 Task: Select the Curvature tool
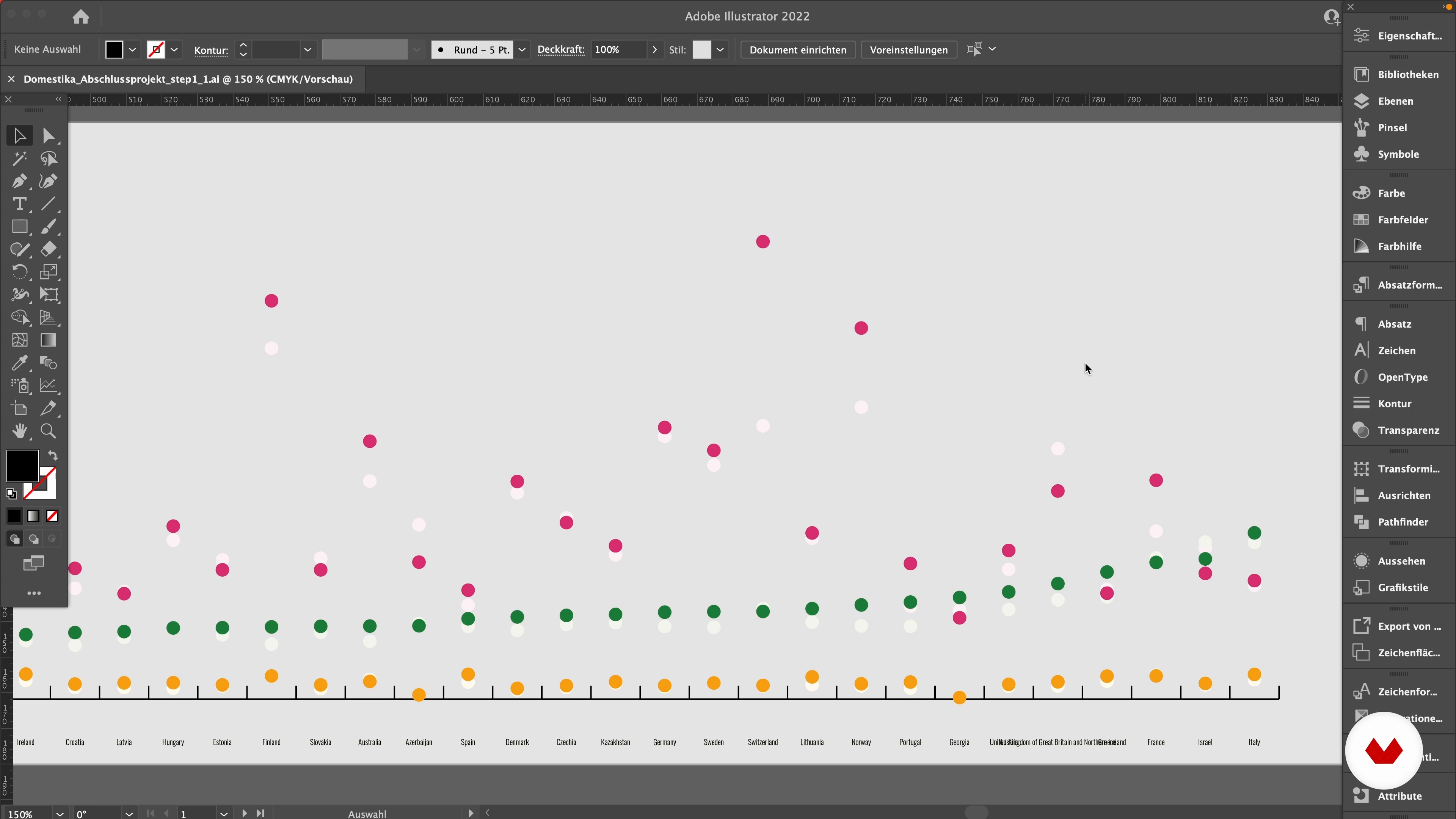pyautogui.click(x=49, y=182)
